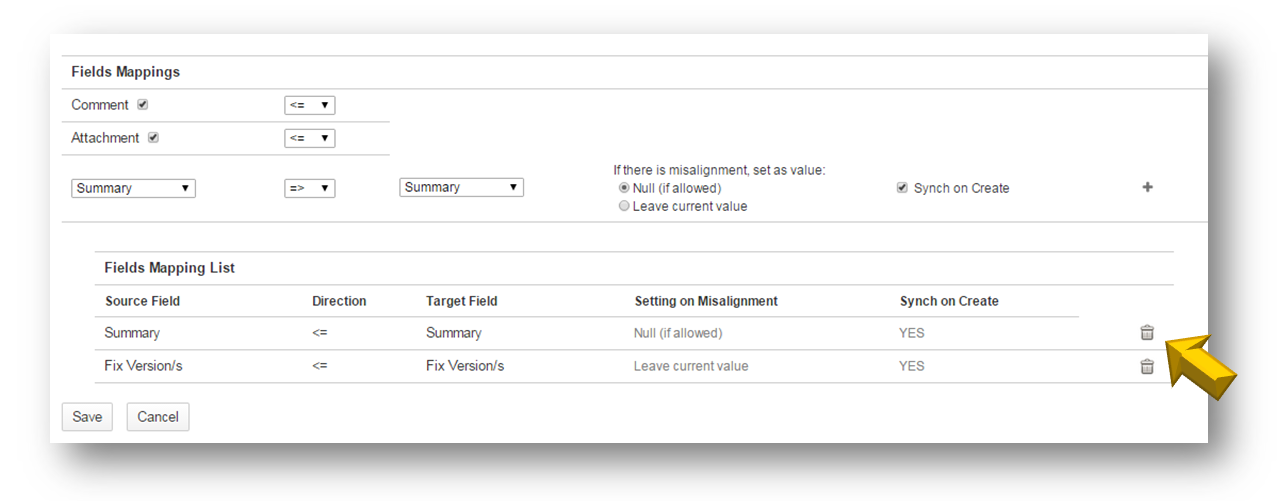Image resolution: width=1285 pixels, height=501 pixels.
Task: Open the => direction dropdown
Action: 309,188
